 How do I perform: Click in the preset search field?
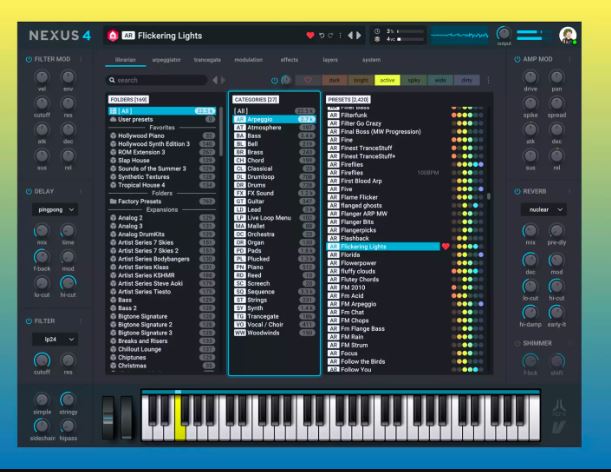pyautogui.click(x=157, y=80)
